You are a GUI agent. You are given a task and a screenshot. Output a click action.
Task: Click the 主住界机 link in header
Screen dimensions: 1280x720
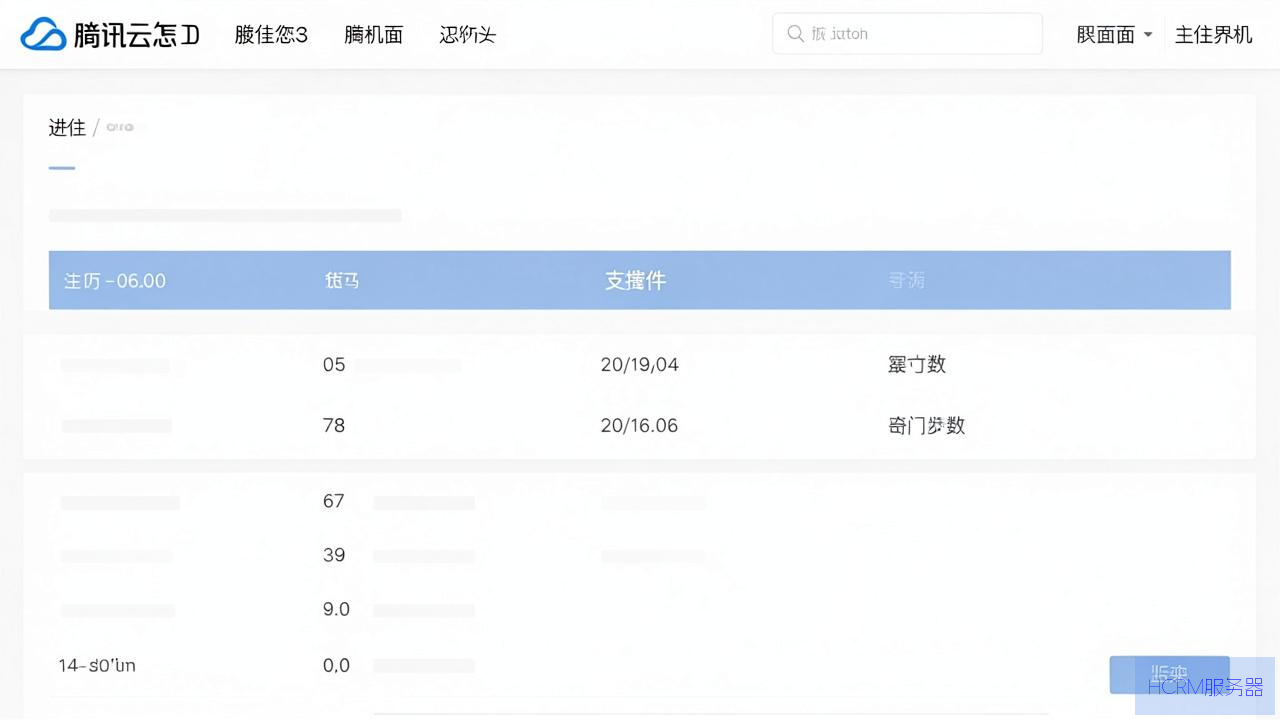pyautogui.click(x=1213, y=35)
